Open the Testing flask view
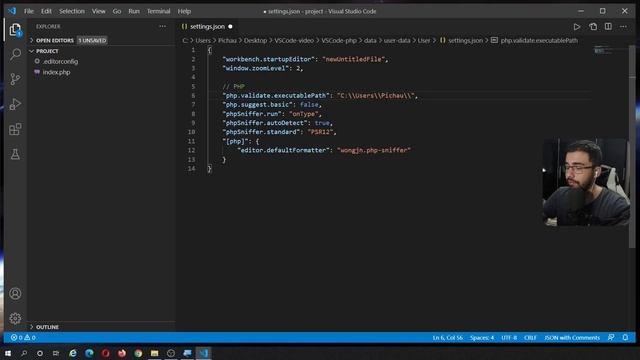 click(x=15, y=154)
